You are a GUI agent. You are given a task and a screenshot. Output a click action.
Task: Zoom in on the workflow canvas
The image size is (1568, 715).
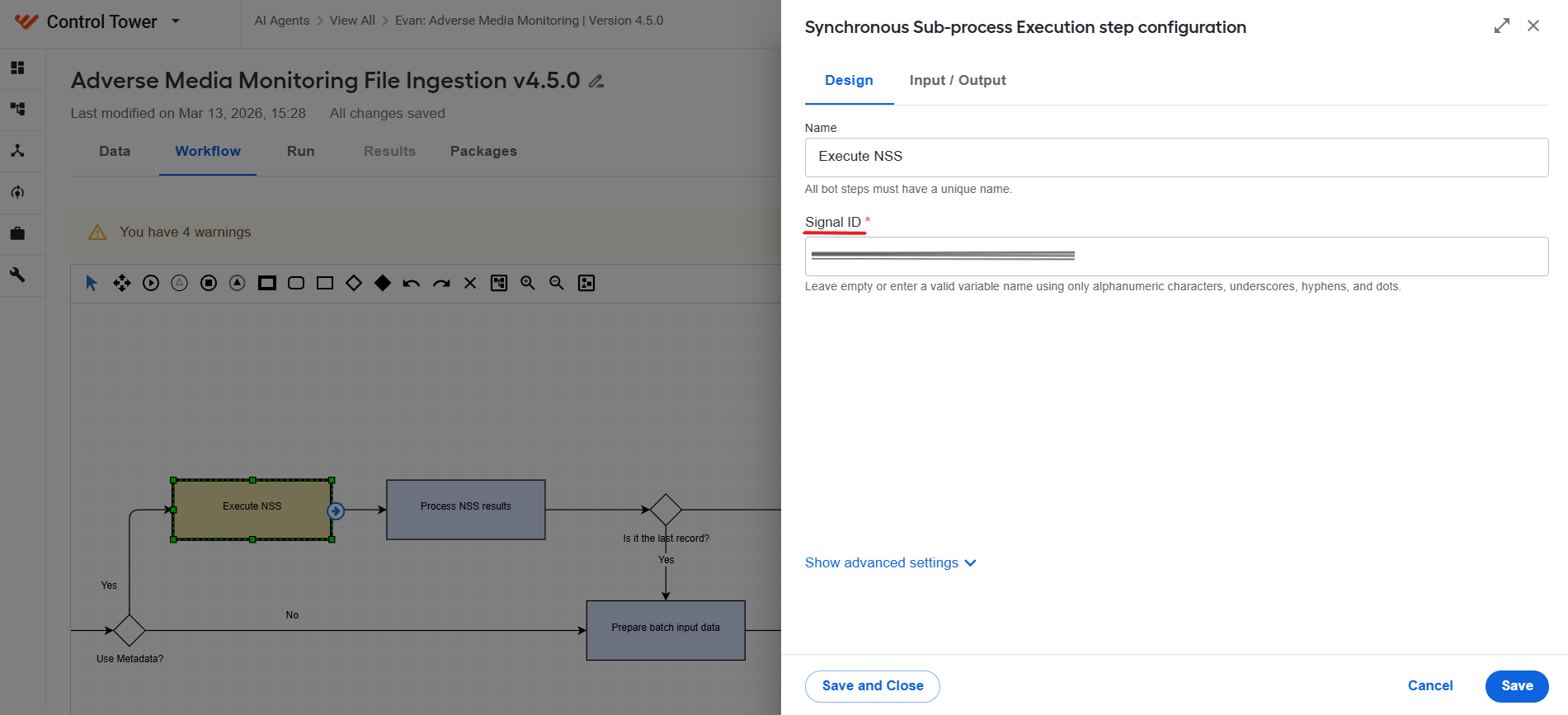(528, 283)
